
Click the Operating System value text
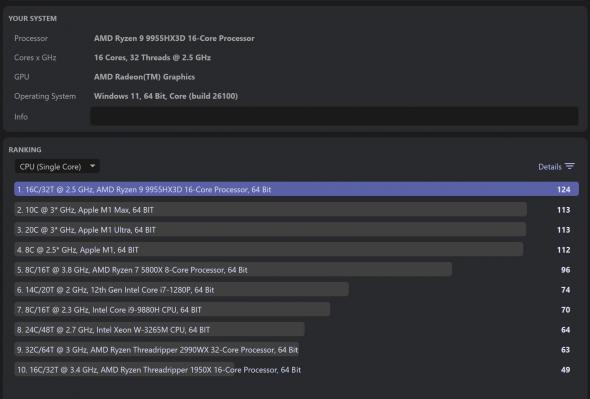click(166, 96)
